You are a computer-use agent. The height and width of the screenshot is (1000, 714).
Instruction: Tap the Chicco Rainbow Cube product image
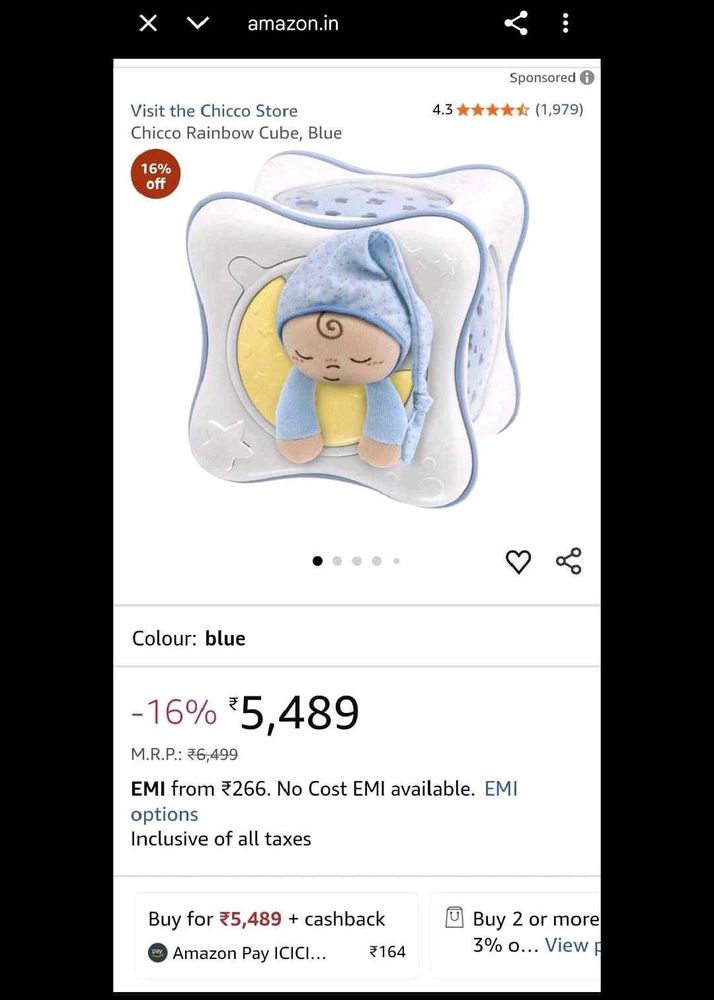coord(356,340)
